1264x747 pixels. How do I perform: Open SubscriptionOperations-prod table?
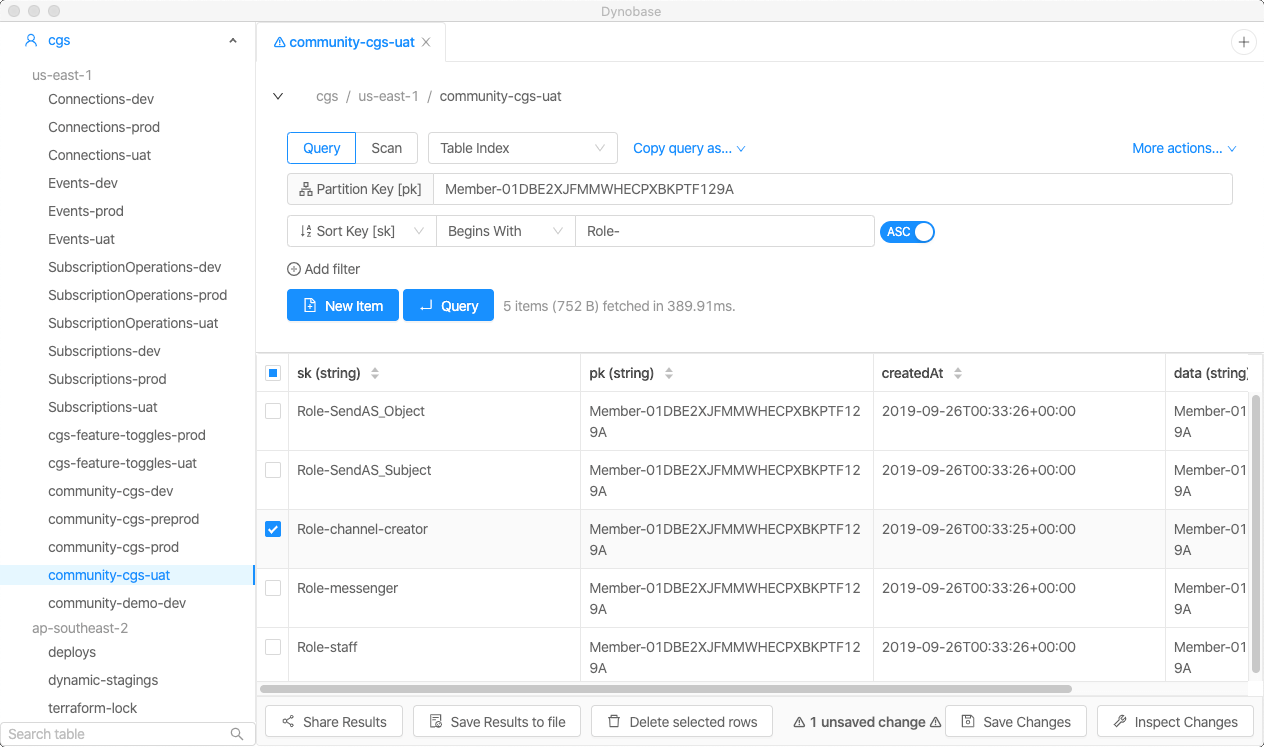[x=138, y=295]
